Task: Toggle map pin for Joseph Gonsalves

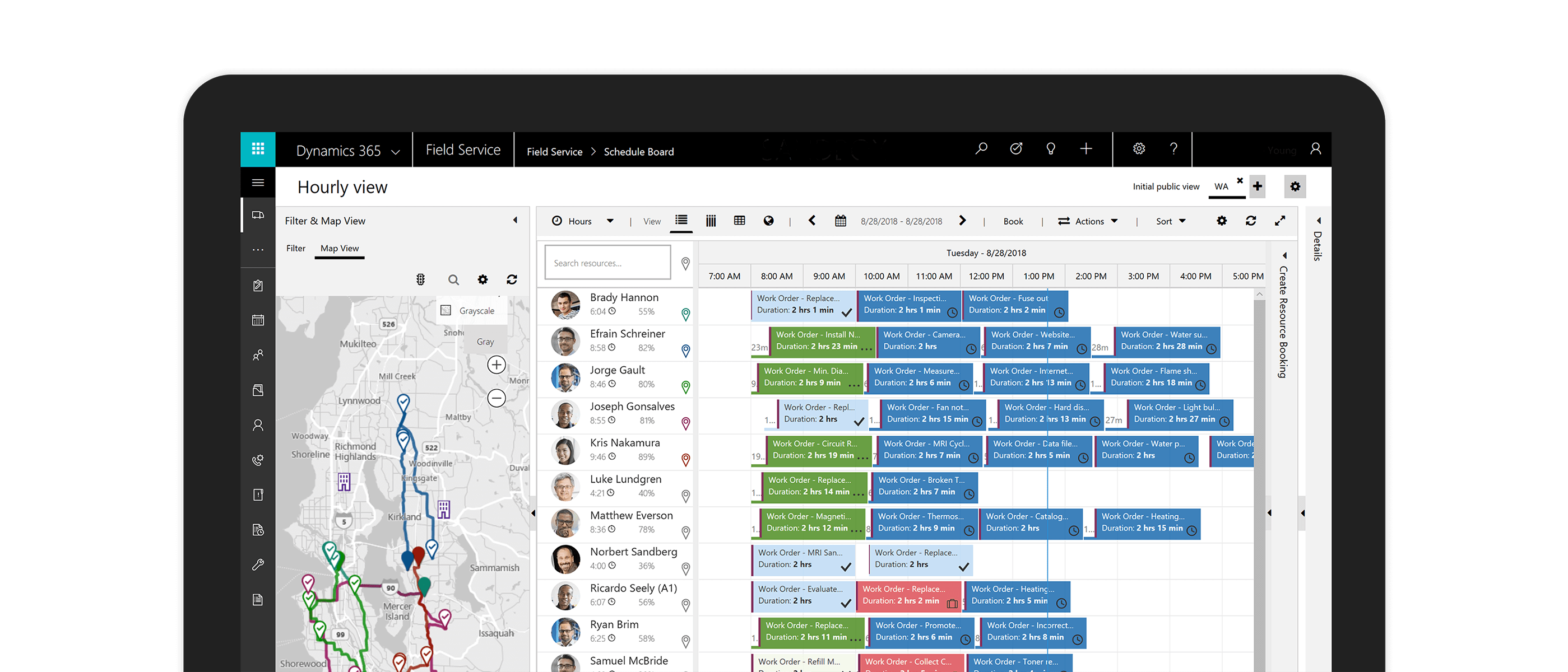Action: 685,424
